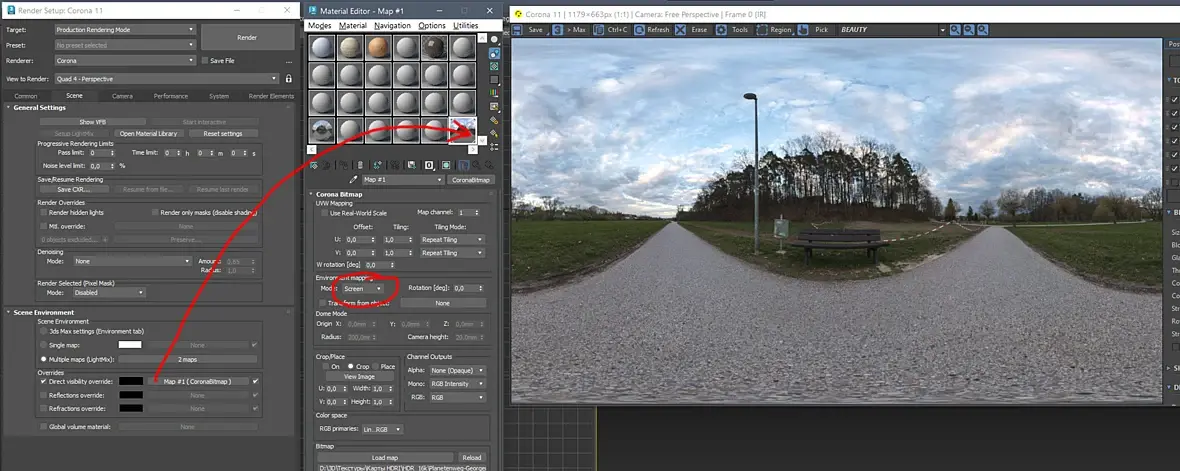This screenshot has height=471, width=1180.
Task: Activate the Region render tool
Action: 774,30
